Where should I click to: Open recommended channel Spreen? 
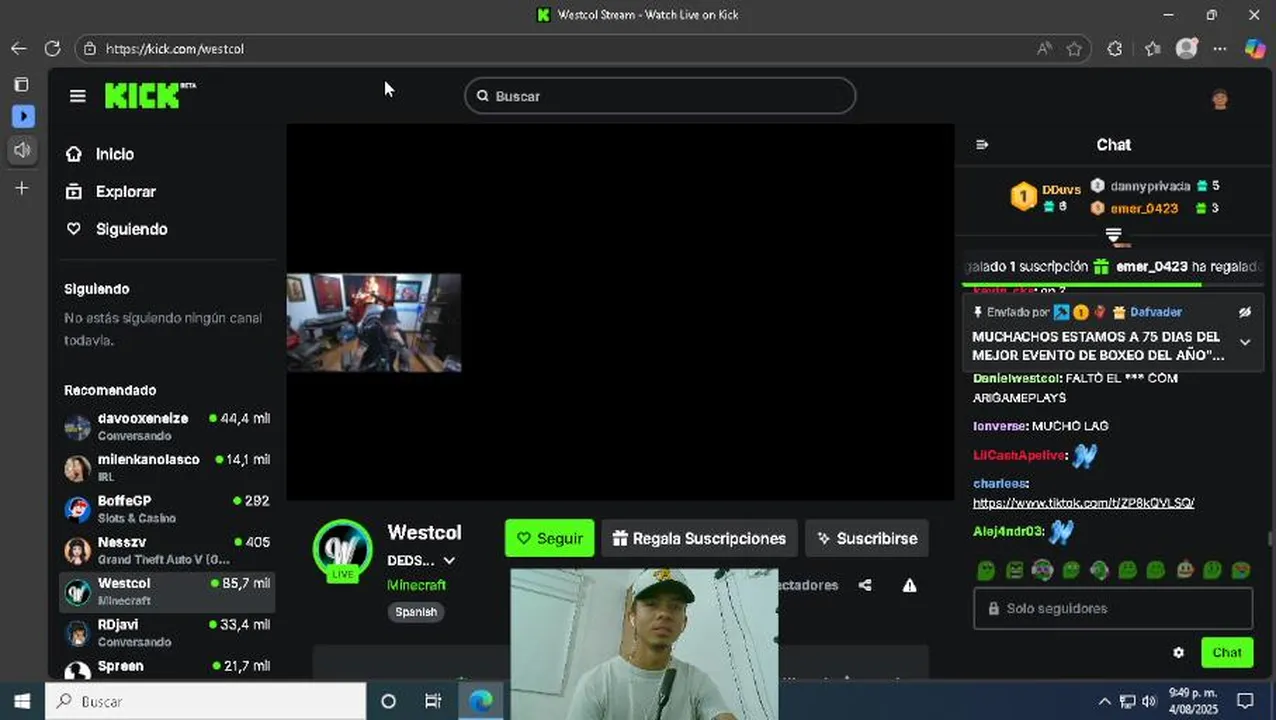(167, 668)
